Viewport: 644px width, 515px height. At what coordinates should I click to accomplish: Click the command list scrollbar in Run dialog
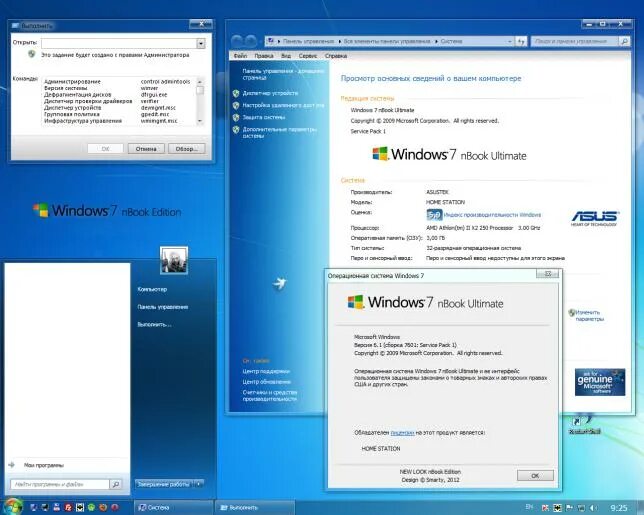point(200,101)
